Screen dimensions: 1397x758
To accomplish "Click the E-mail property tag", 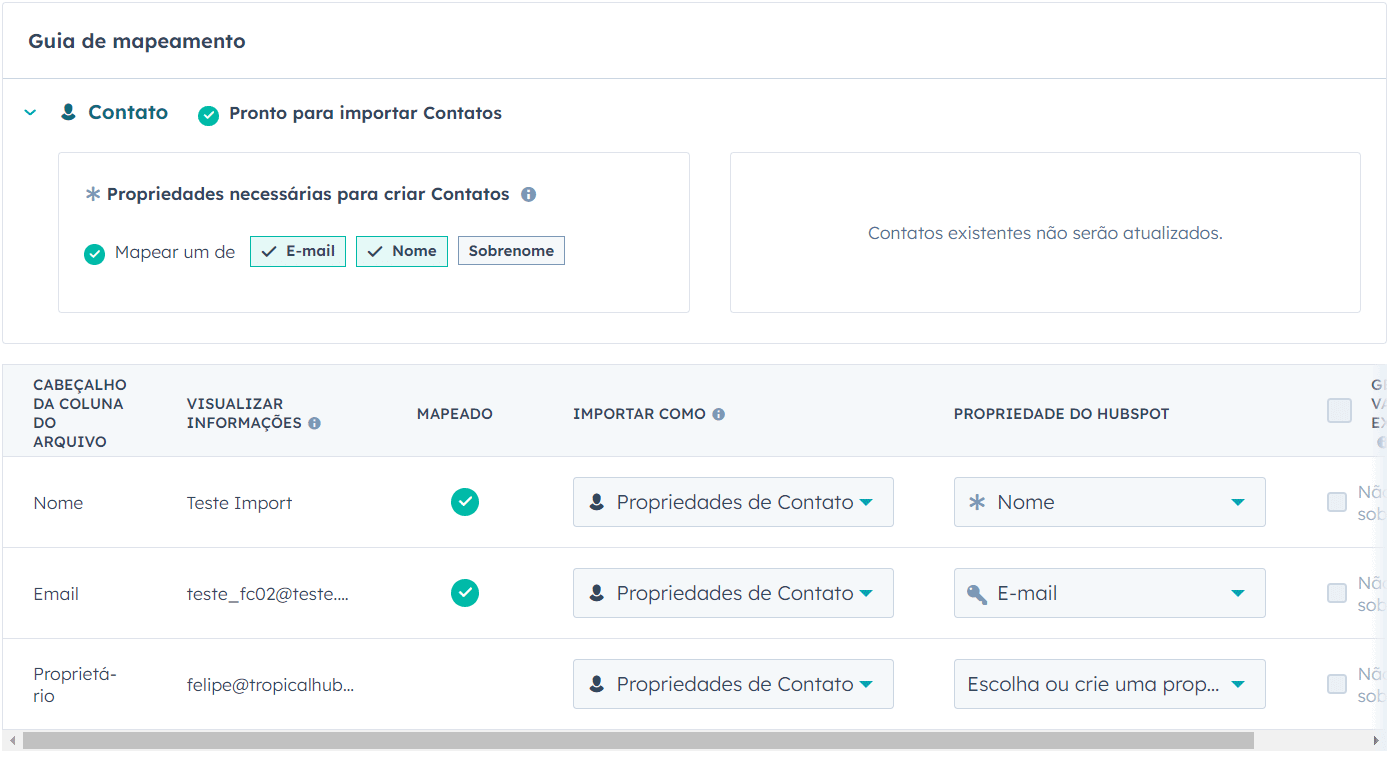I will click(298, 252).
